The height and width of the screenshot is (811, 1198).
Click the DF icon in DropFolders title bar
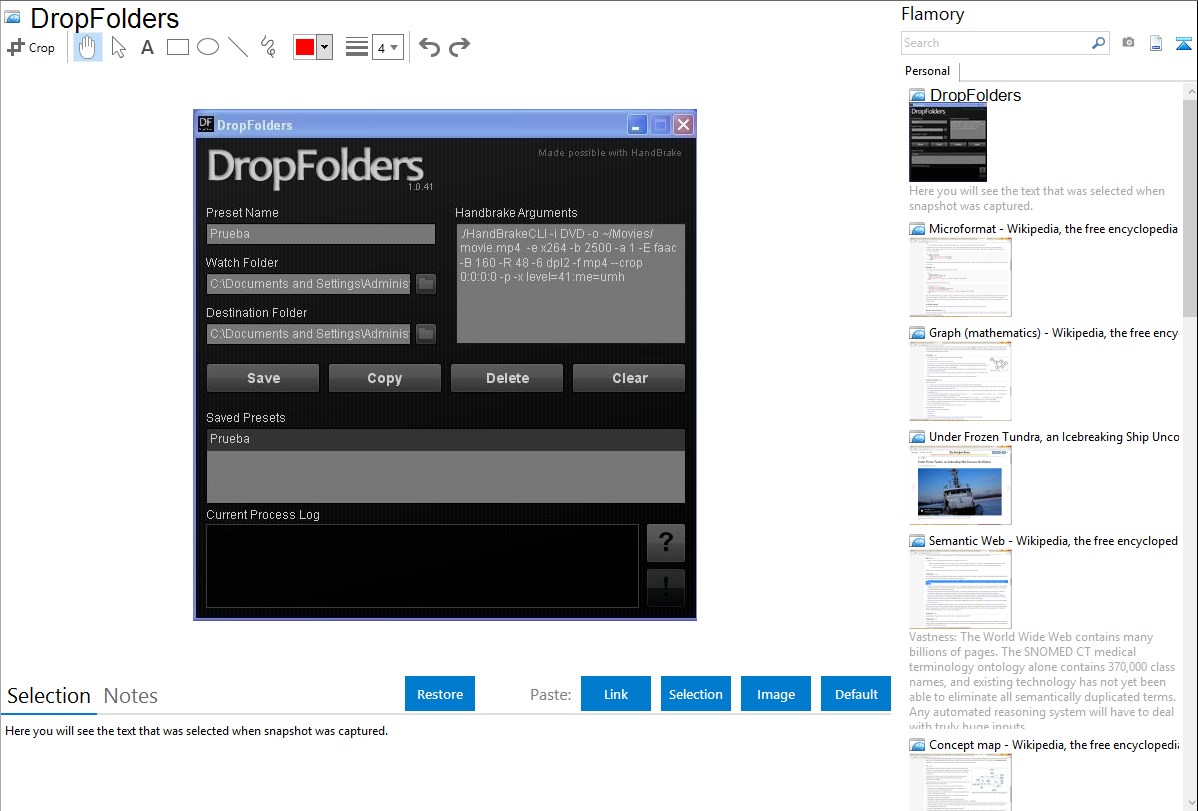point(206,124)
